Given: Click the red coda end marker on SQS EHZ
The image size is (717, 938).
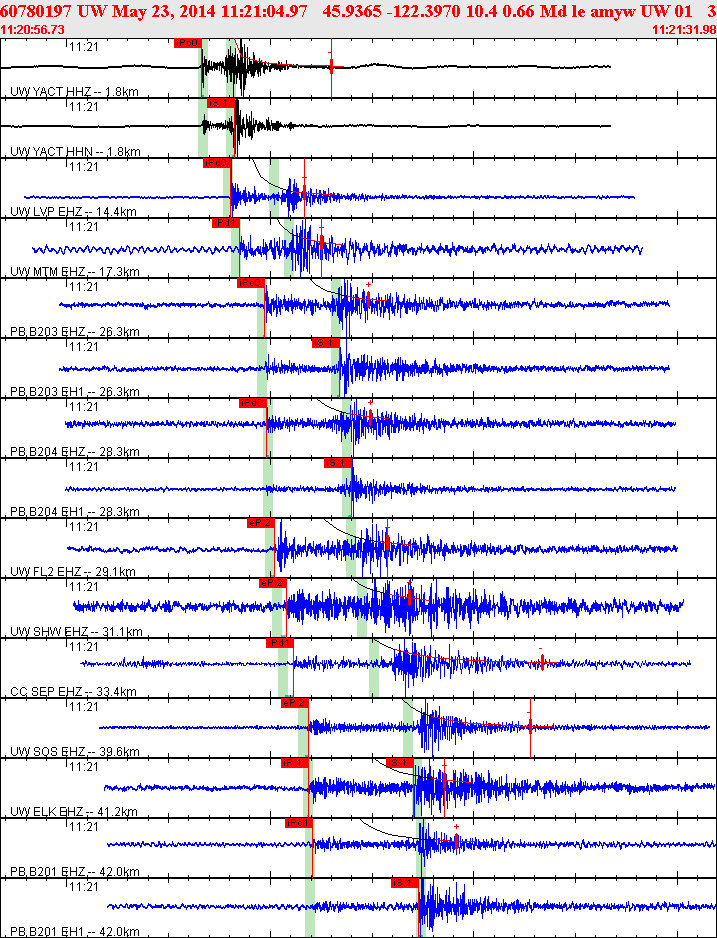Looking at the screenshot, I should pos(530,726).
